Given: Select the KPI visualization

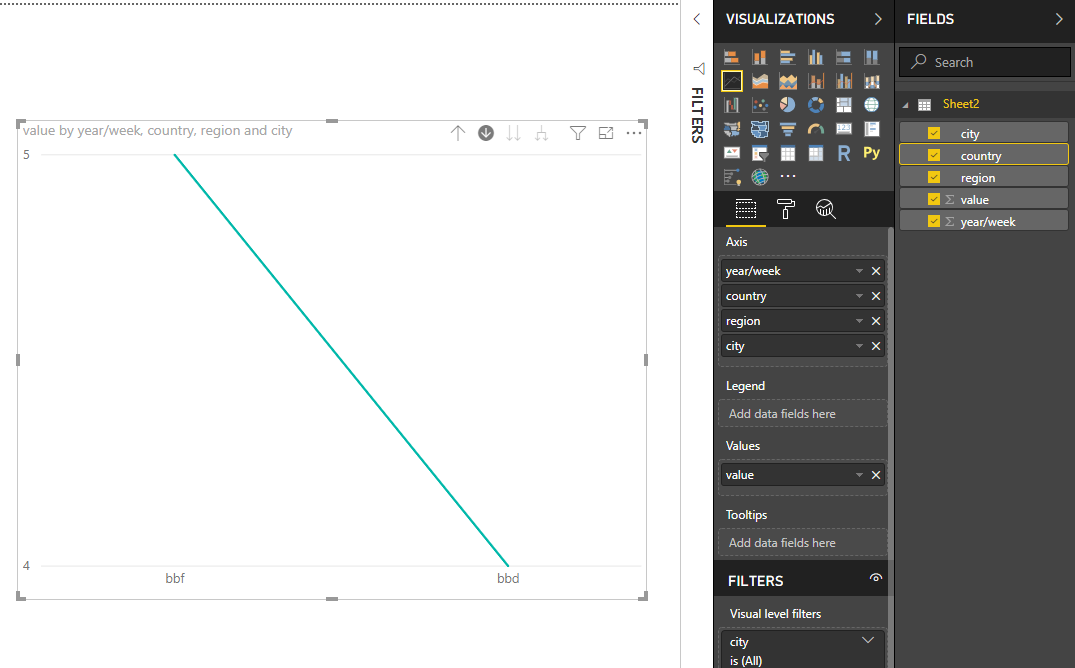Looking at the screenshot, I should click(732, 153).
